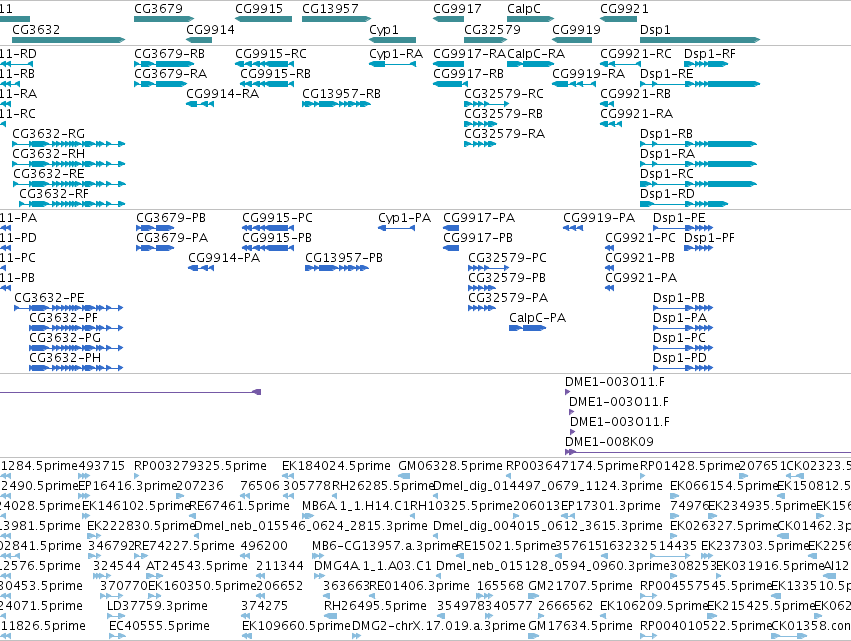The height and width of the screenshot is (641, 851).
Task: Select the Cyp1 gene label
Action: tap(384, 29)
